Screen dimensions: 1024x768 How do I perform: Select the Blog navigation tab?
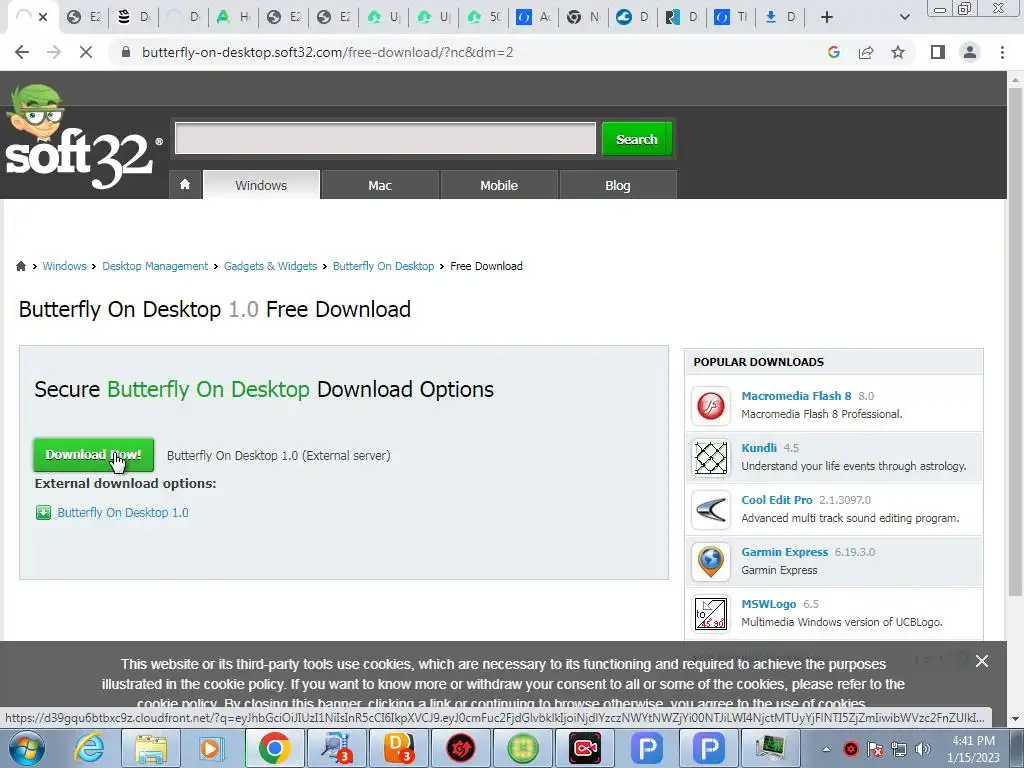(x=618, y=185)
